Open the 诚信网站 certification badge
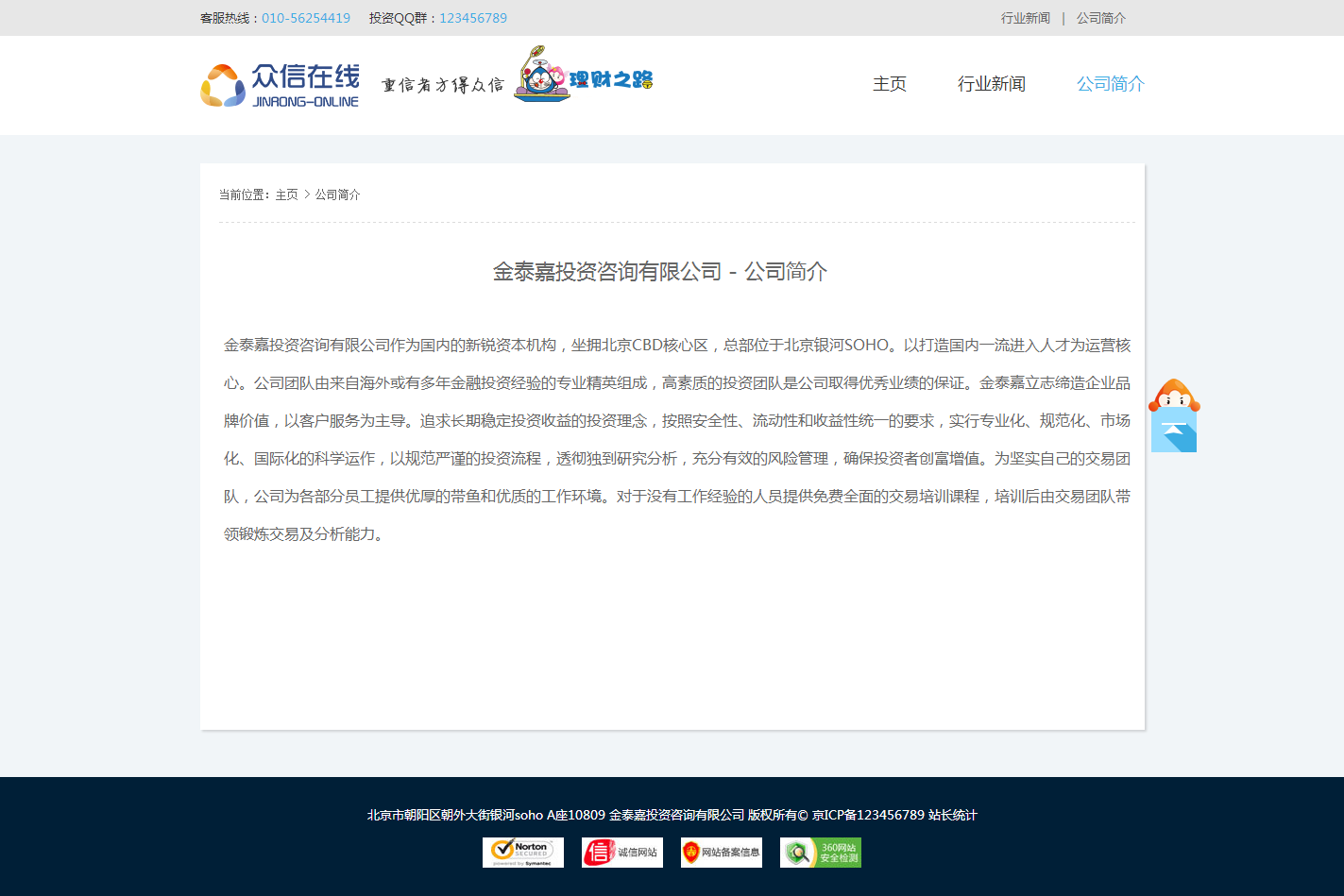Viewport: 1344px width, 896px height. tap(622, 853)
